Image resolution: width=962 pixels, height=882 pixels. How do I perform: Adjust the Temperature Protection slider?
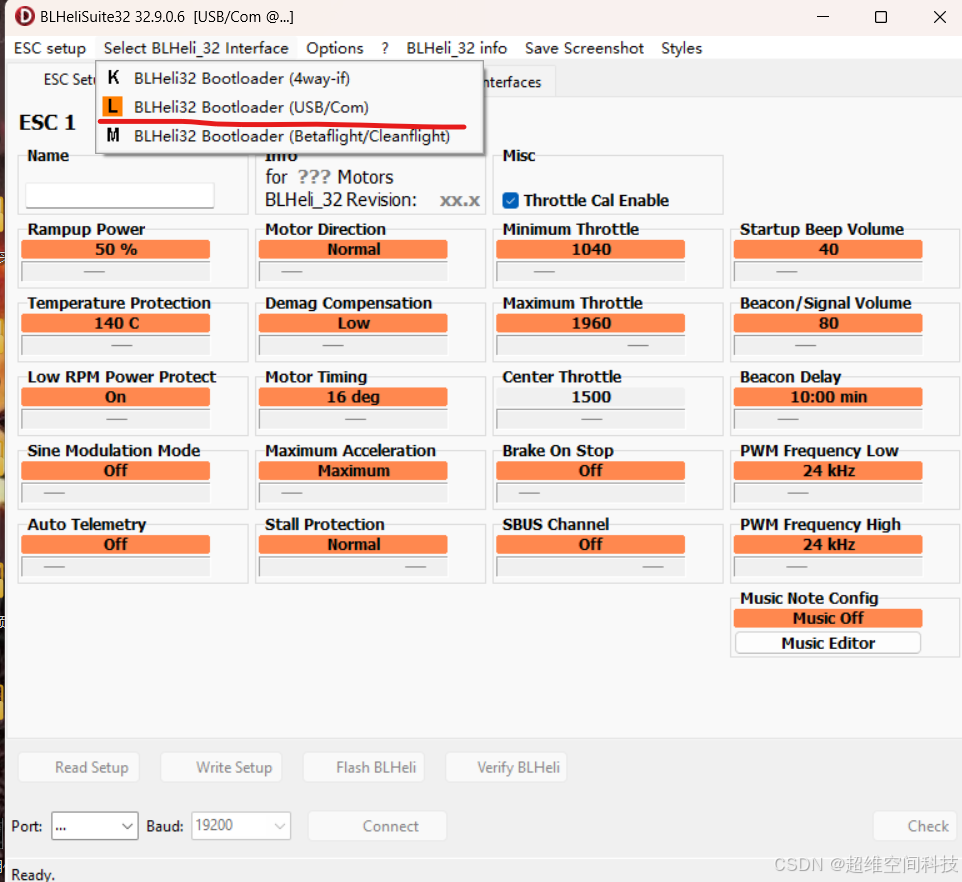pos(115,345)
